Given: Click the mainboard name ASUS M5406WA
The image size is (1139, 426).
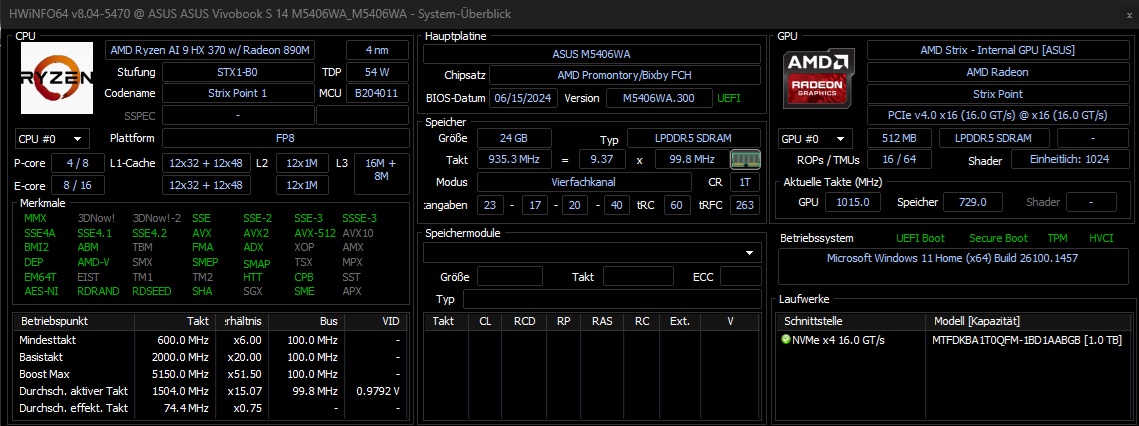Looking at the screenshot, I should tap(592, 54).
